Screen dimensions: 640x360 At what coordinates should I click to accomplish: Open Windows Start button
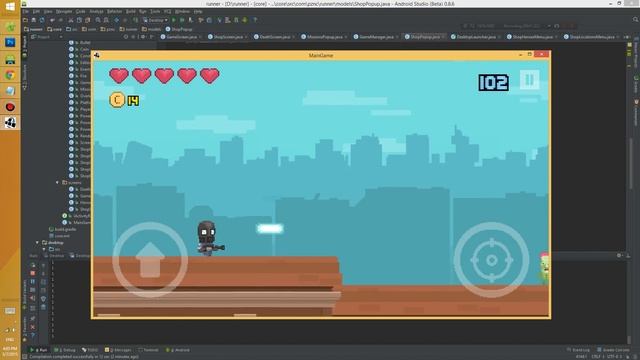[10, 7]
